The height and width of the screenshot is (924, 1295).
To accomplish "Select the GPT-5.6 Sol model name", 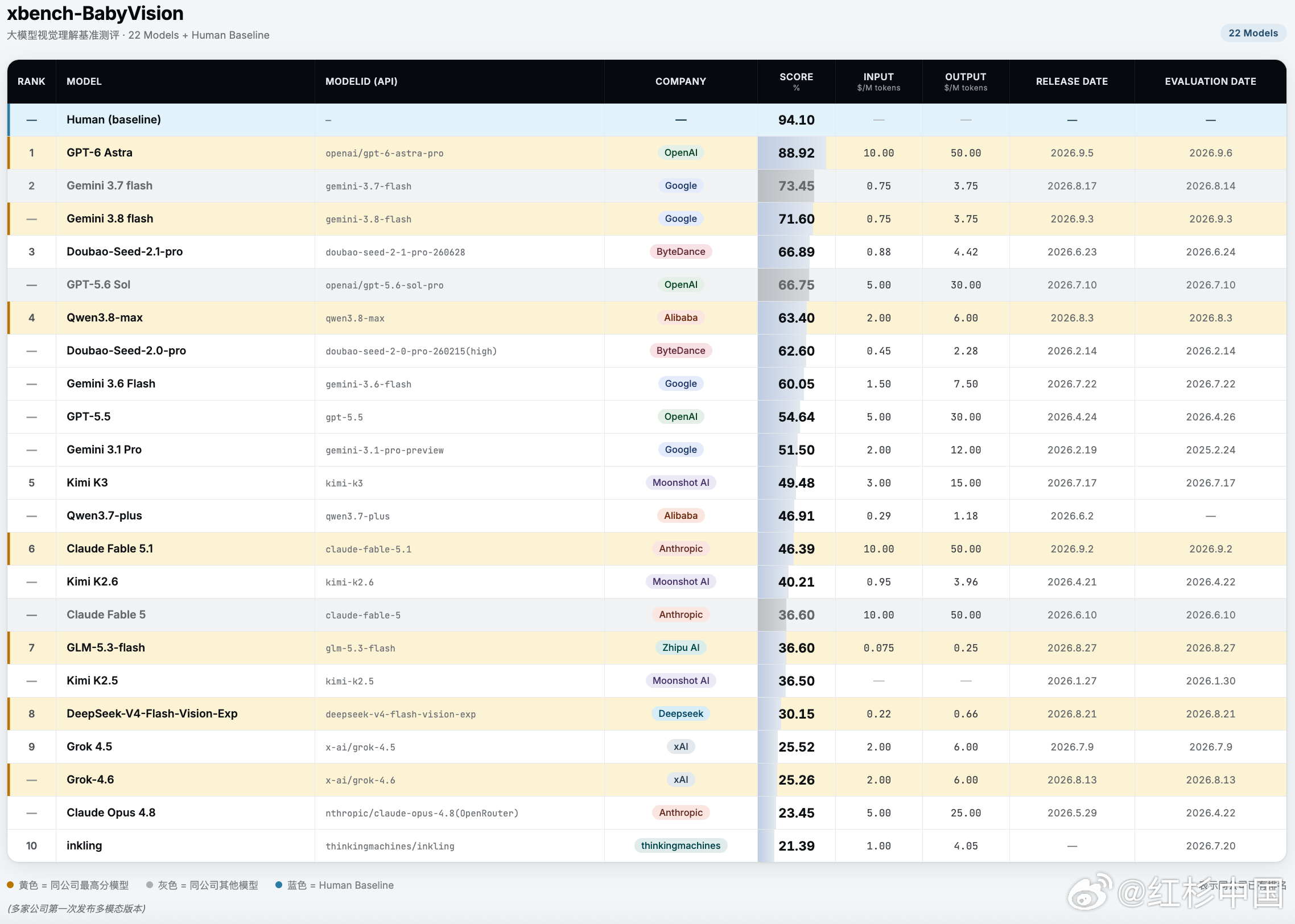I will click(x=98, y=284).
